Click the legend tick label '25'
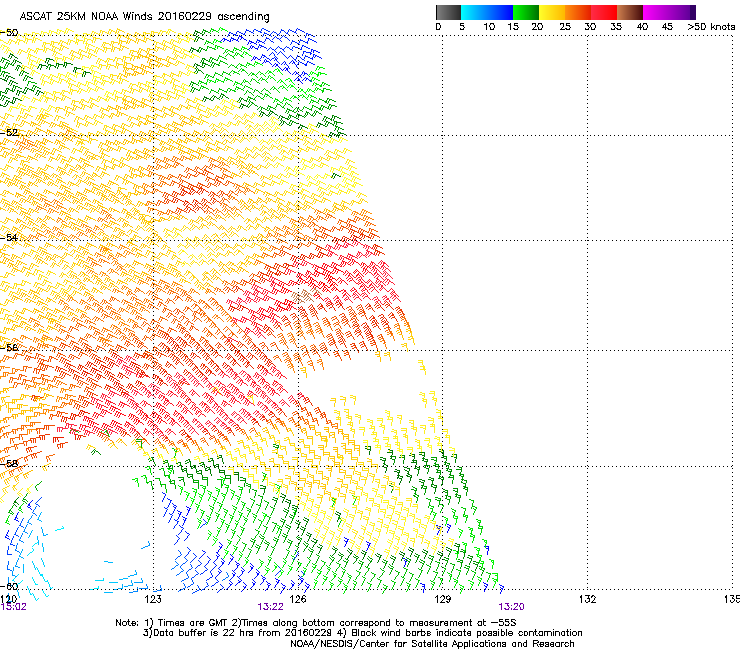 565,27
